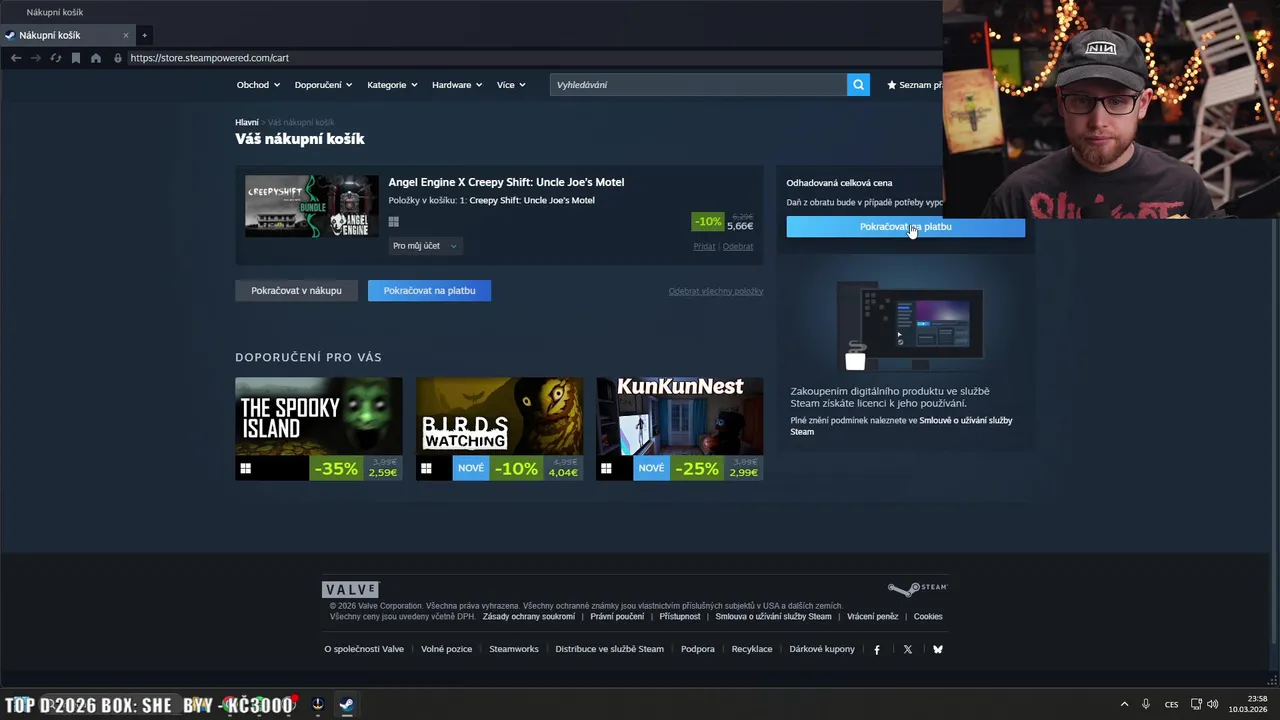The width and height of the screenshot is (1280, 720).
Task: Click the Odebrat link in the cart item
Action: click(738, 246)
